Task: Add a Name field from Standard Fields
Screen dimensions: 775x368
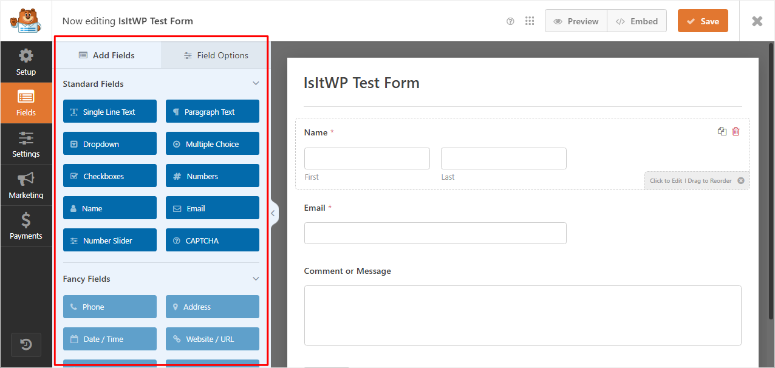Action: point(110,208)
